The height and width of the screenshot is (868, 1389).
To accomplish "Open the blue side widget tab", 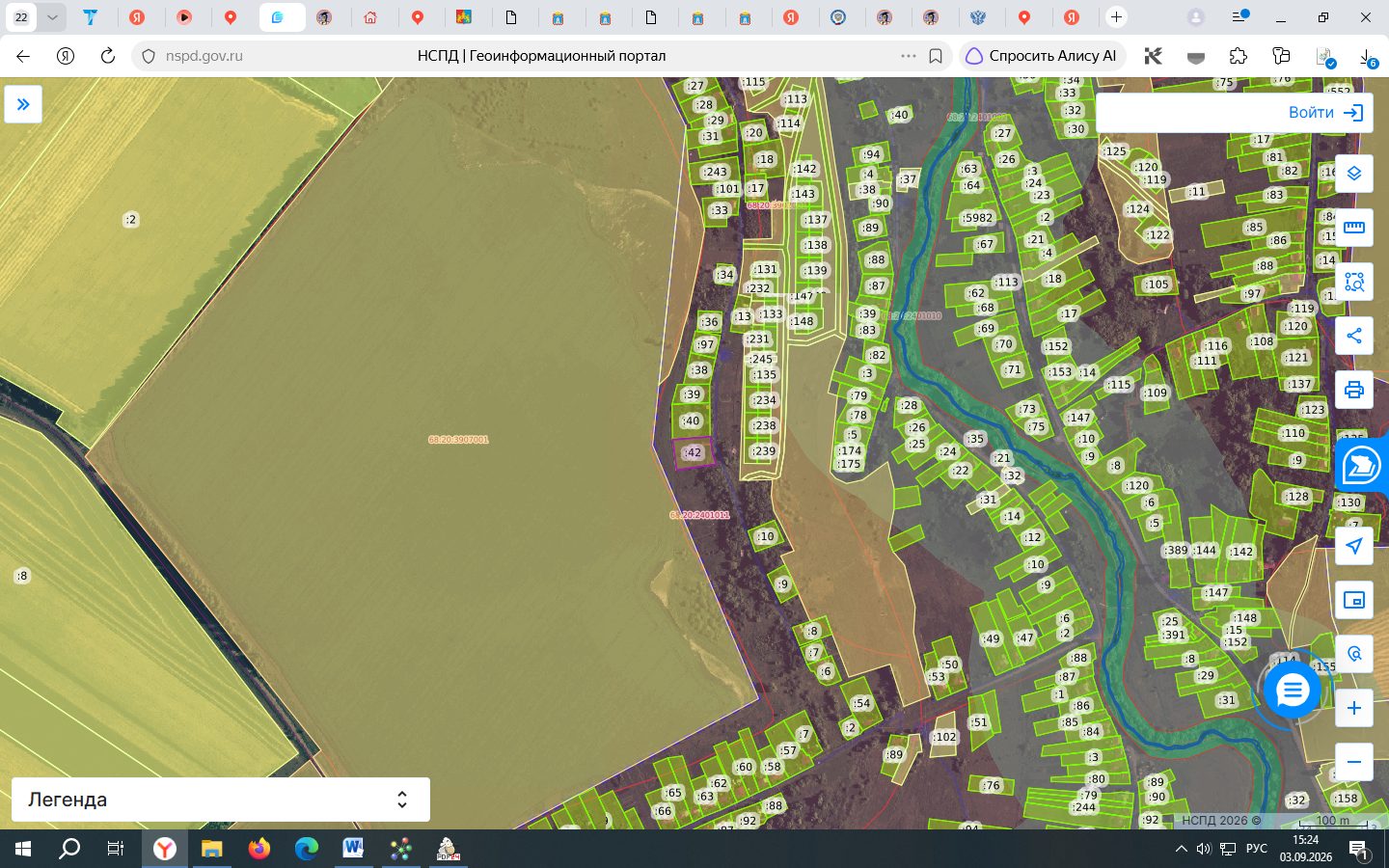I will 1362,466.
